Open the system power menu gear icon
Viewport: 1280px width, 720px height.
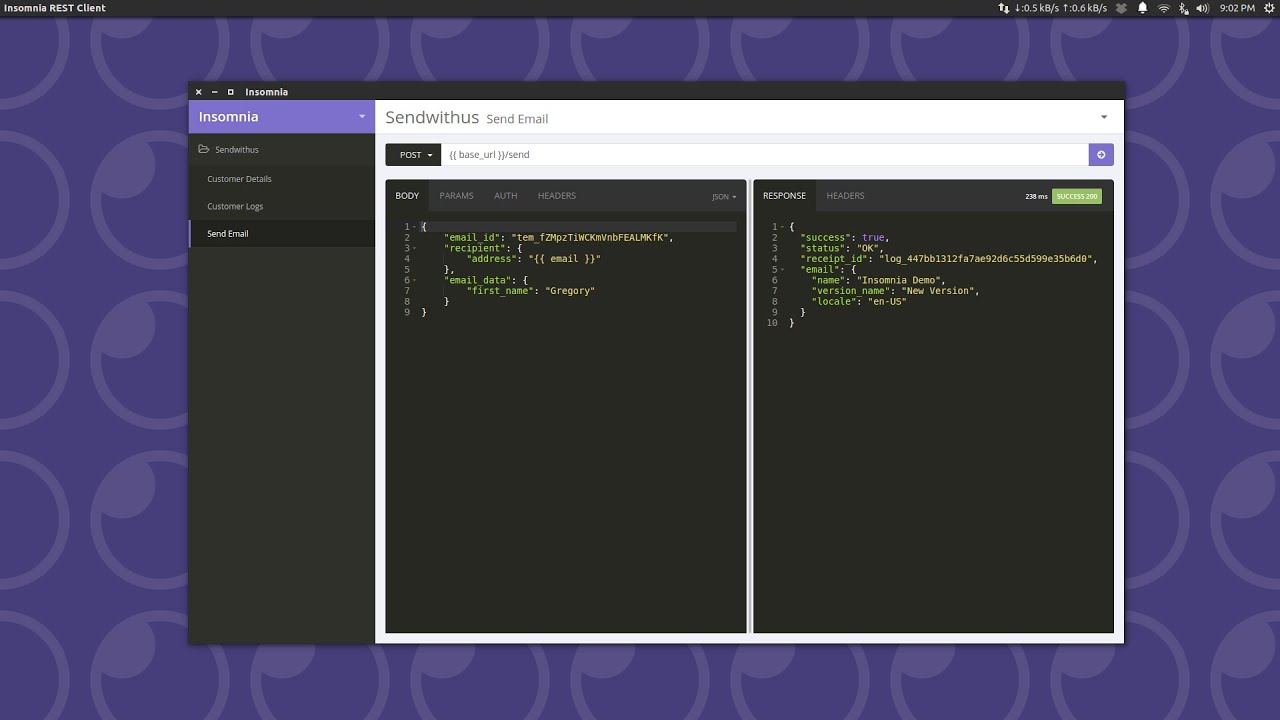(x=1268, y=8)
